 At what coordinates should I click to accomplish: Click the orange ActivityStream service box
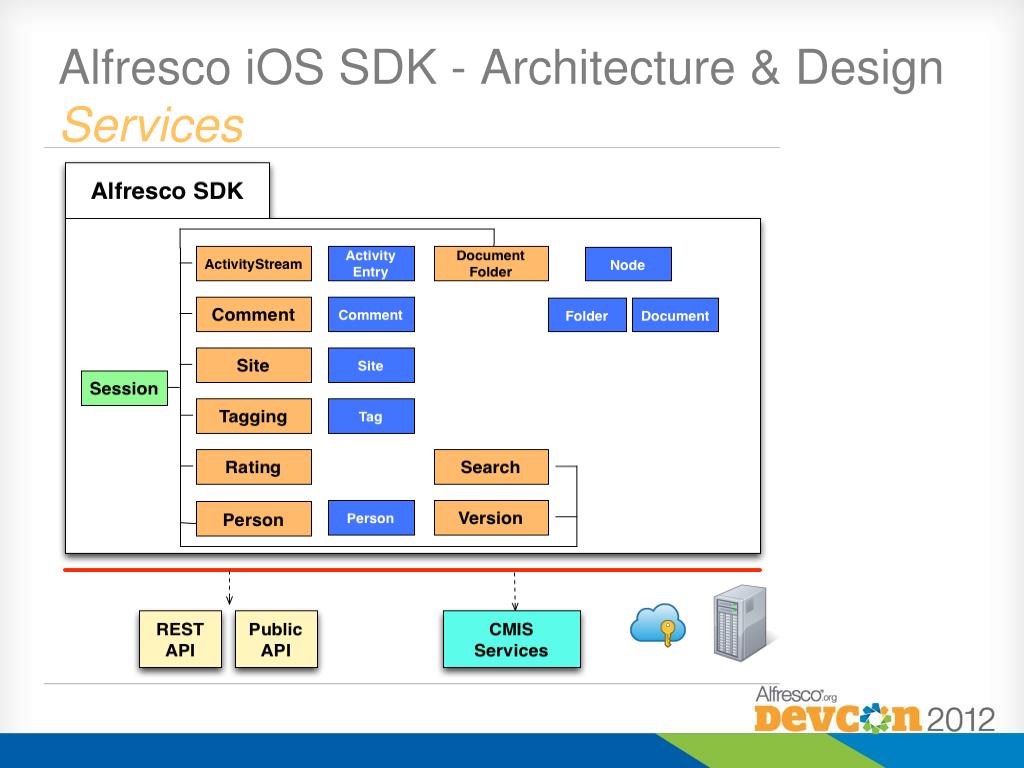[x=253, y=264]
